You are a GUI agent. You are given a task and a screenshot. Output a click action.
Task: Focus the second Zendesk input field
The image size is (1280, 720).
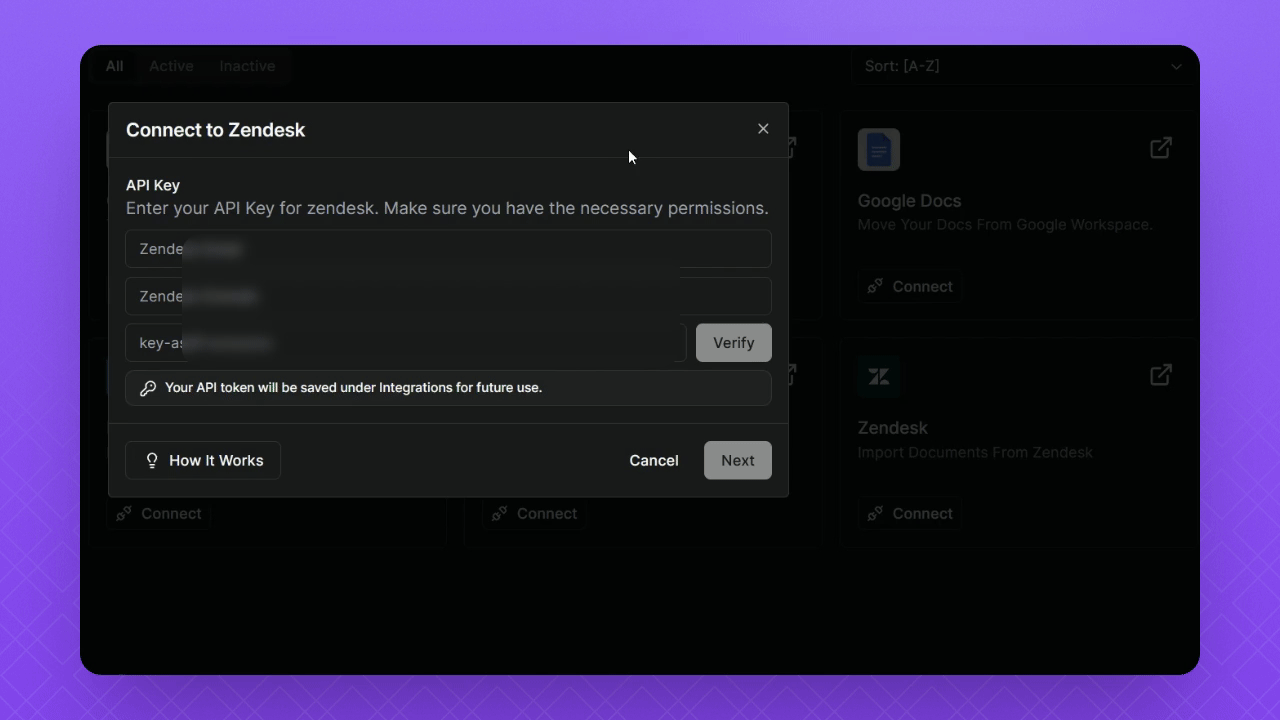448,296
